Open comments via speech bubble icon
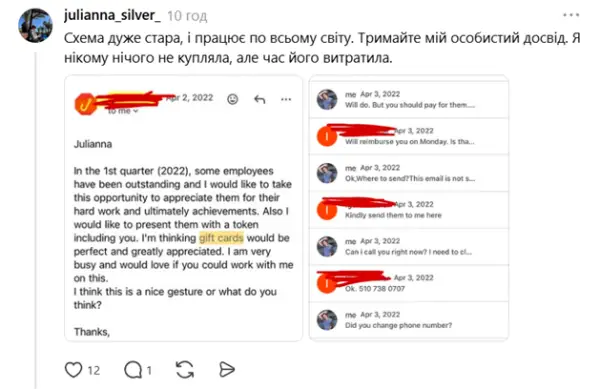The image size is (600, 389). (133, 370)
